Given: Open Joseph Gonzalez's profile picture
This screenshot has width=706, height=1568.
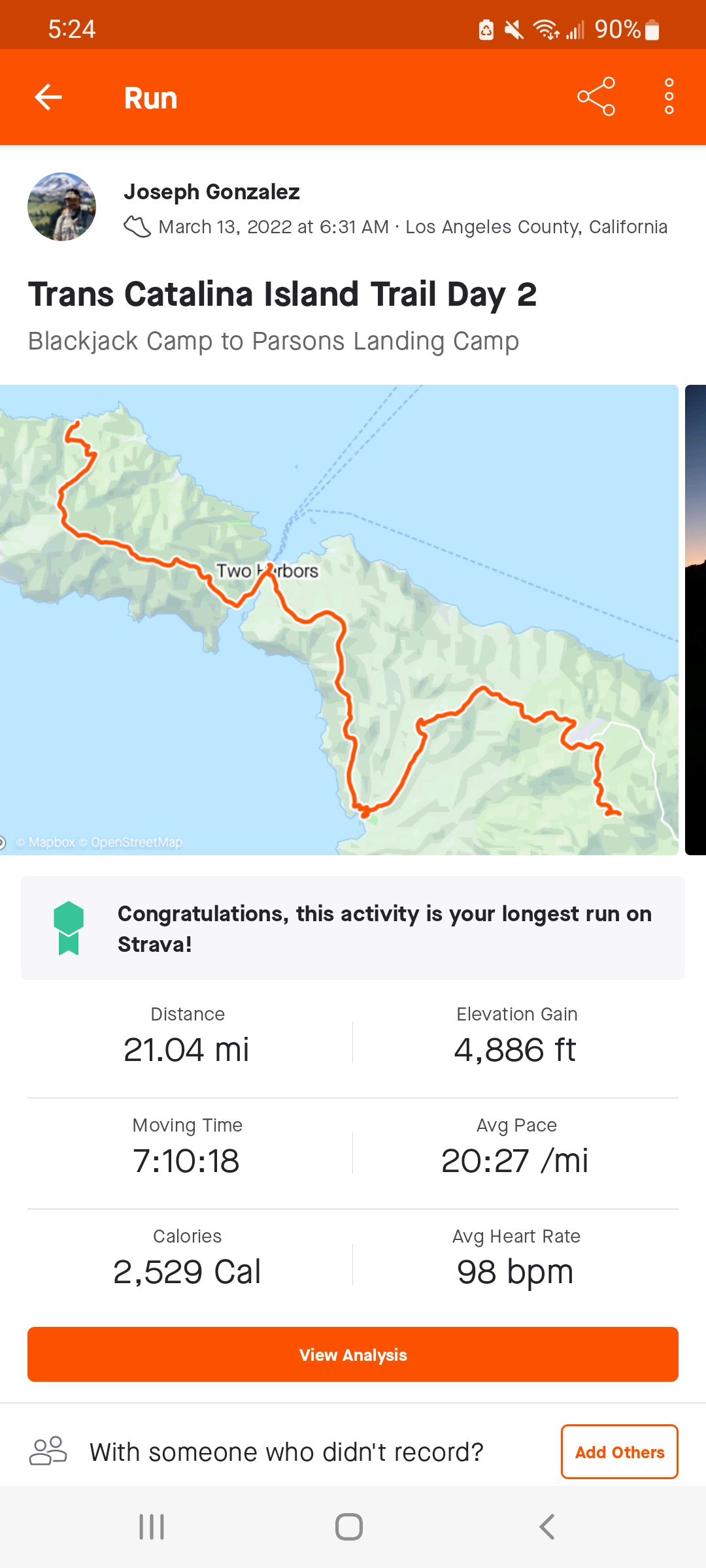Looking at the screenshot, I should [62, 207].
